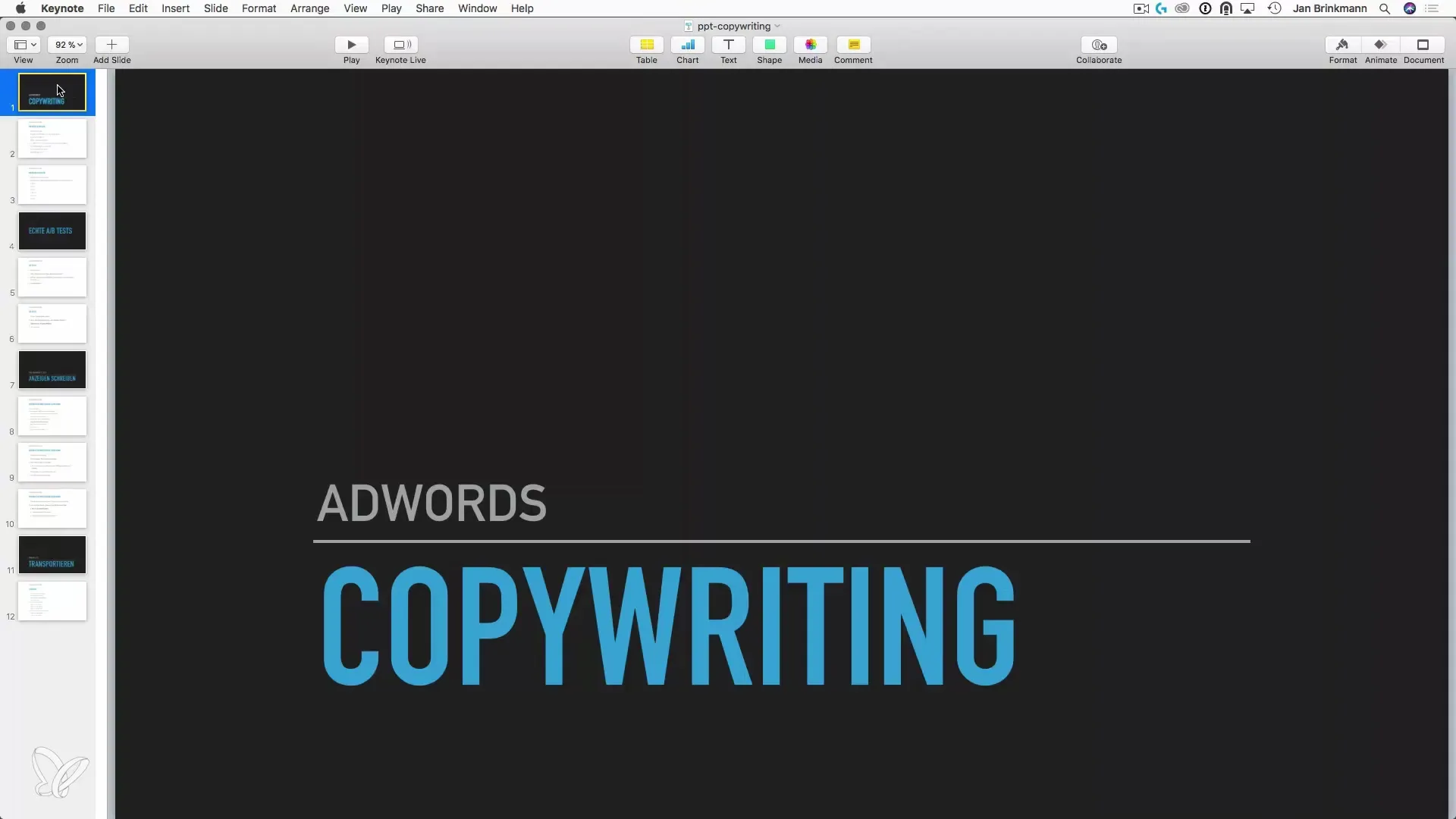
Task: Add a Comment
Action: tap(854, 45)
